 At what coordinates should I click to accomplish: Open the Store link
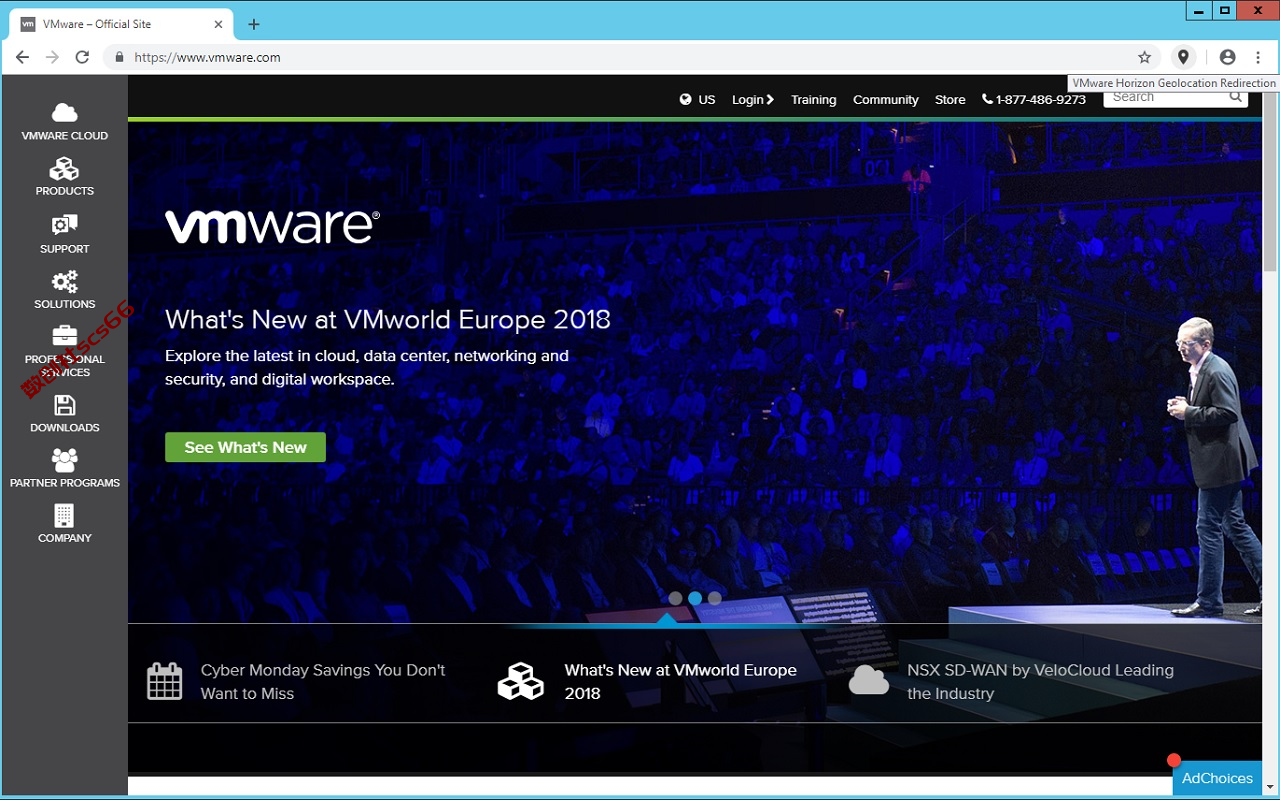(950, 99)
